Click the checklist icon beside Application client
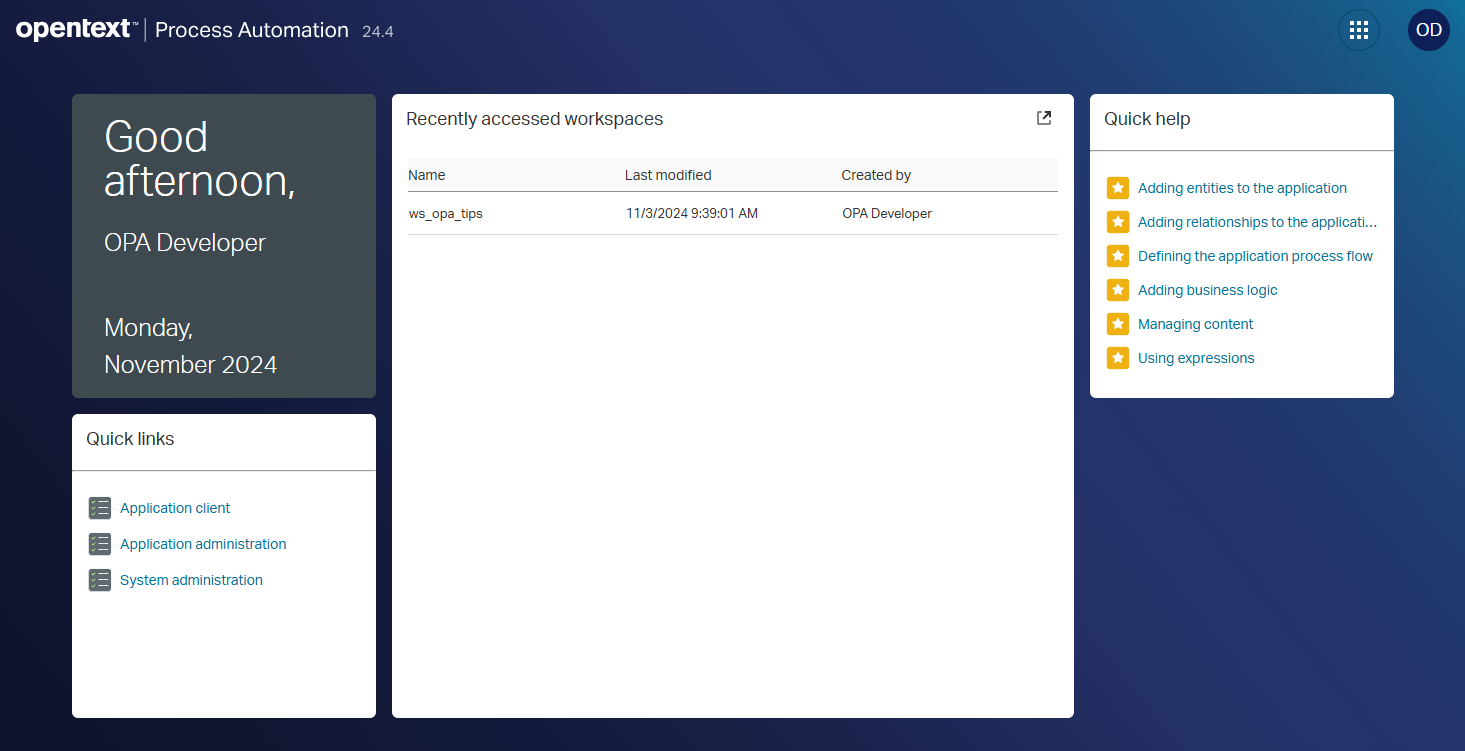 coord(100,508)
